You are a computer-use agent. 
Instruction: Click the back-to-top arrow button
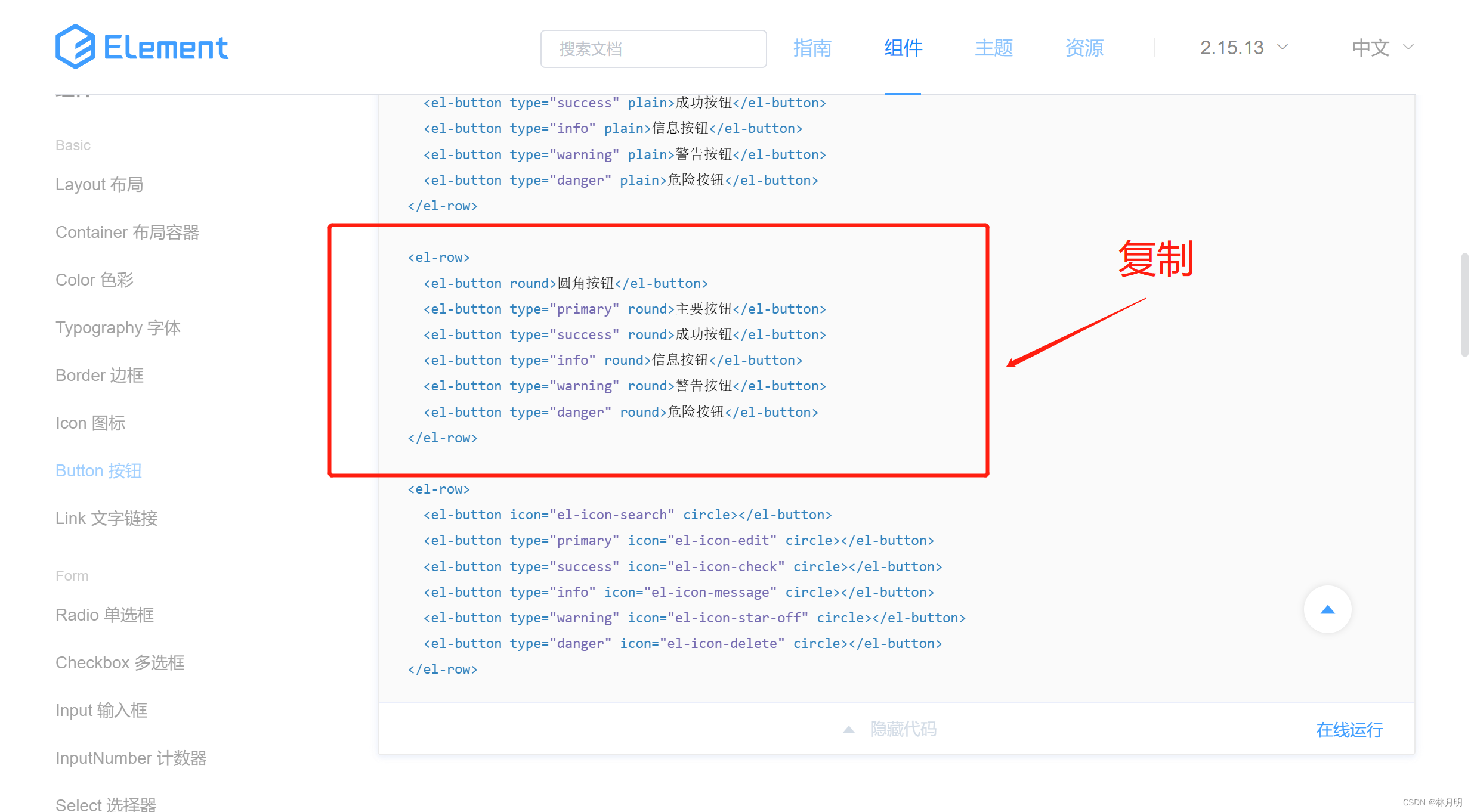click(x=1327, y=609)
